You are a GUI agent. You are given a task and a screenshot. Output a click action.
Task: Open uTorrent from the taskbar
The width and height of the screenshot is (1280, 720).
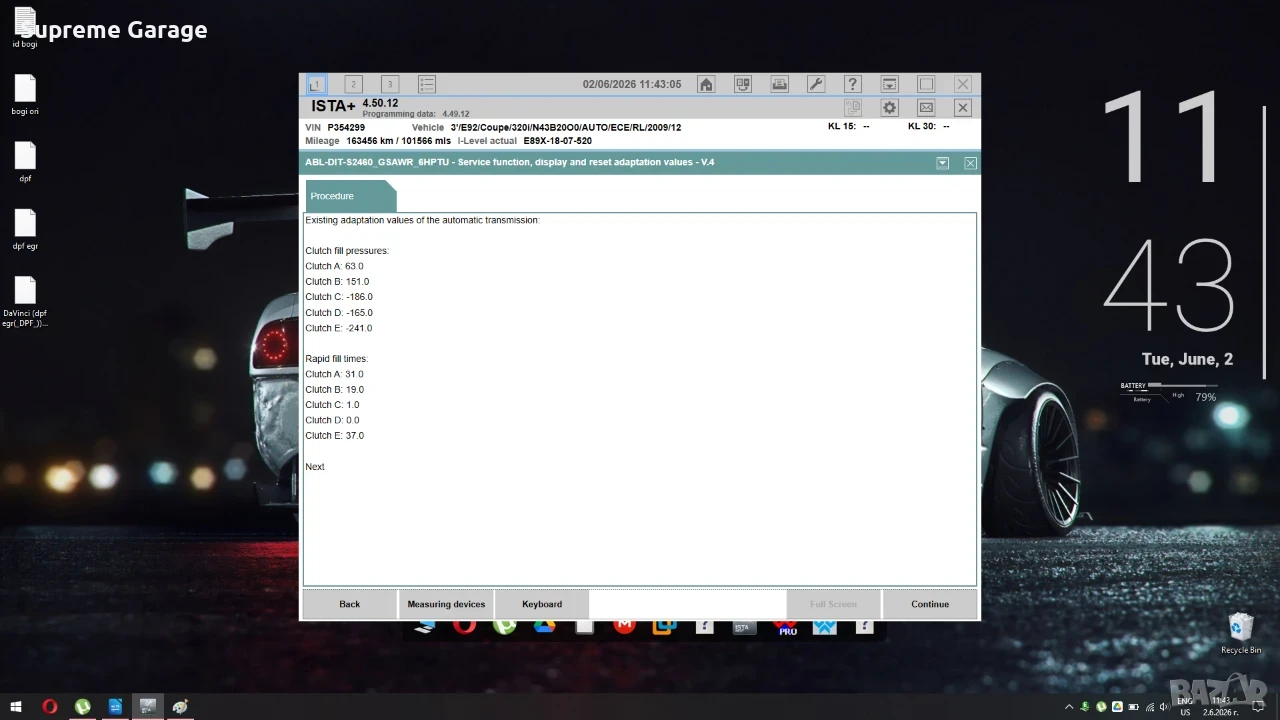pyautogui.click(x=83, y=706)
